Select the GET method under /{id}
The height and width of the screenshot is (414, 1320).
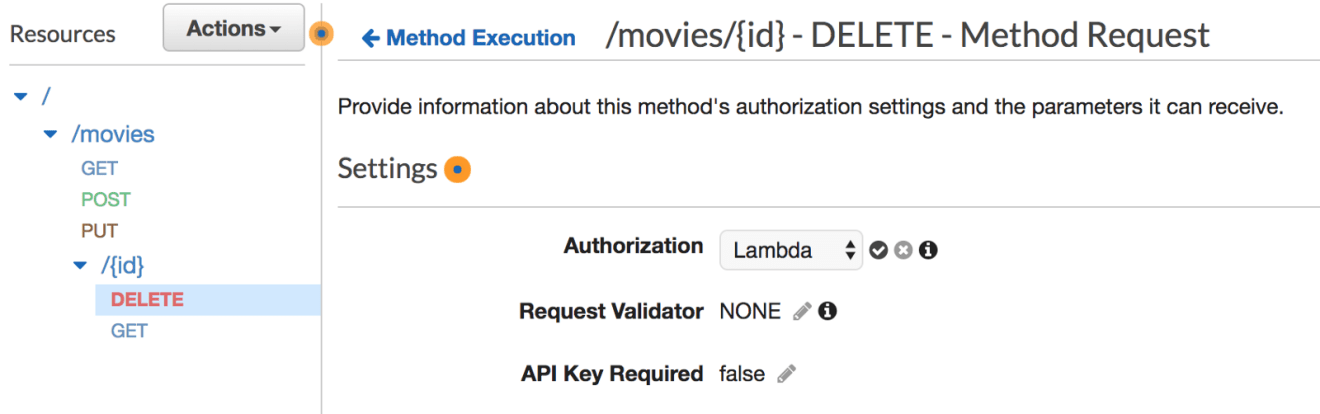(129, 330)
